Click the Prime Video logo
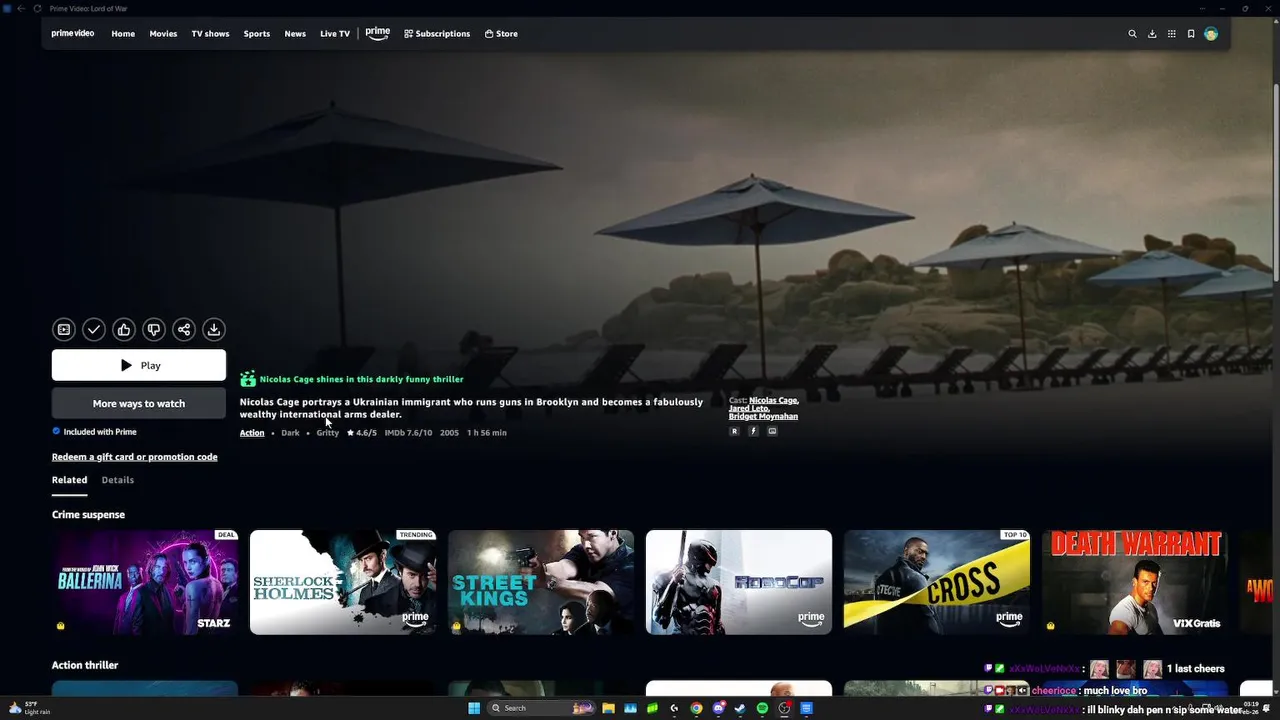 (73, 33)
